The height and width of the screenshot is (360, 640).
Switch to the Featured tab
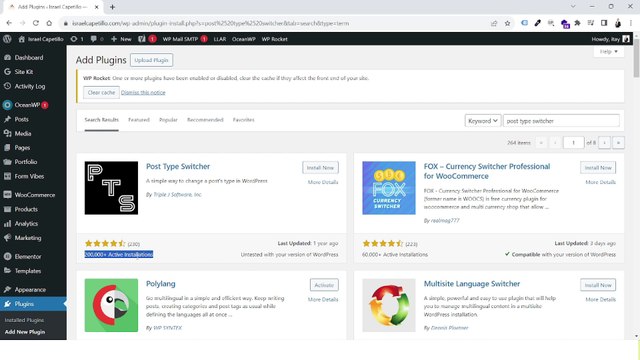pyautogui.click(x=139, y=120)
